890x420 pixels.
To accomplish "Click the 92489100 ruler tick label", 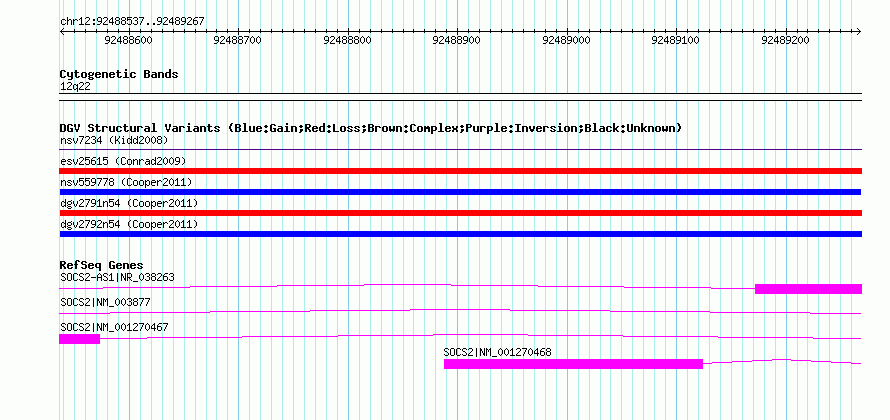I will point(675,40).
